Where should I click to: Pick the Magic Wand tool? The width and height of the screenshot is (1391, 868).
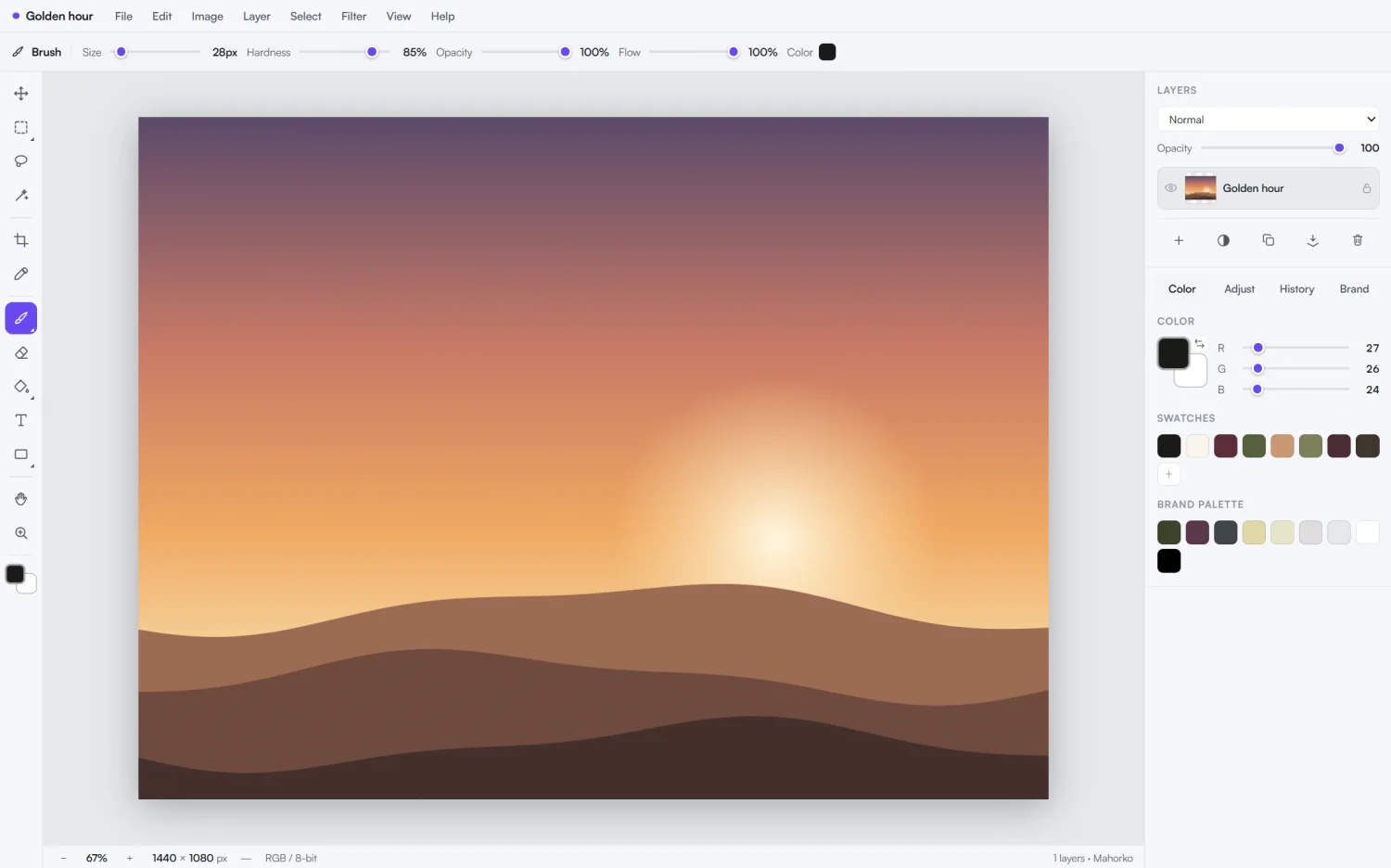[x=20, y=196]
